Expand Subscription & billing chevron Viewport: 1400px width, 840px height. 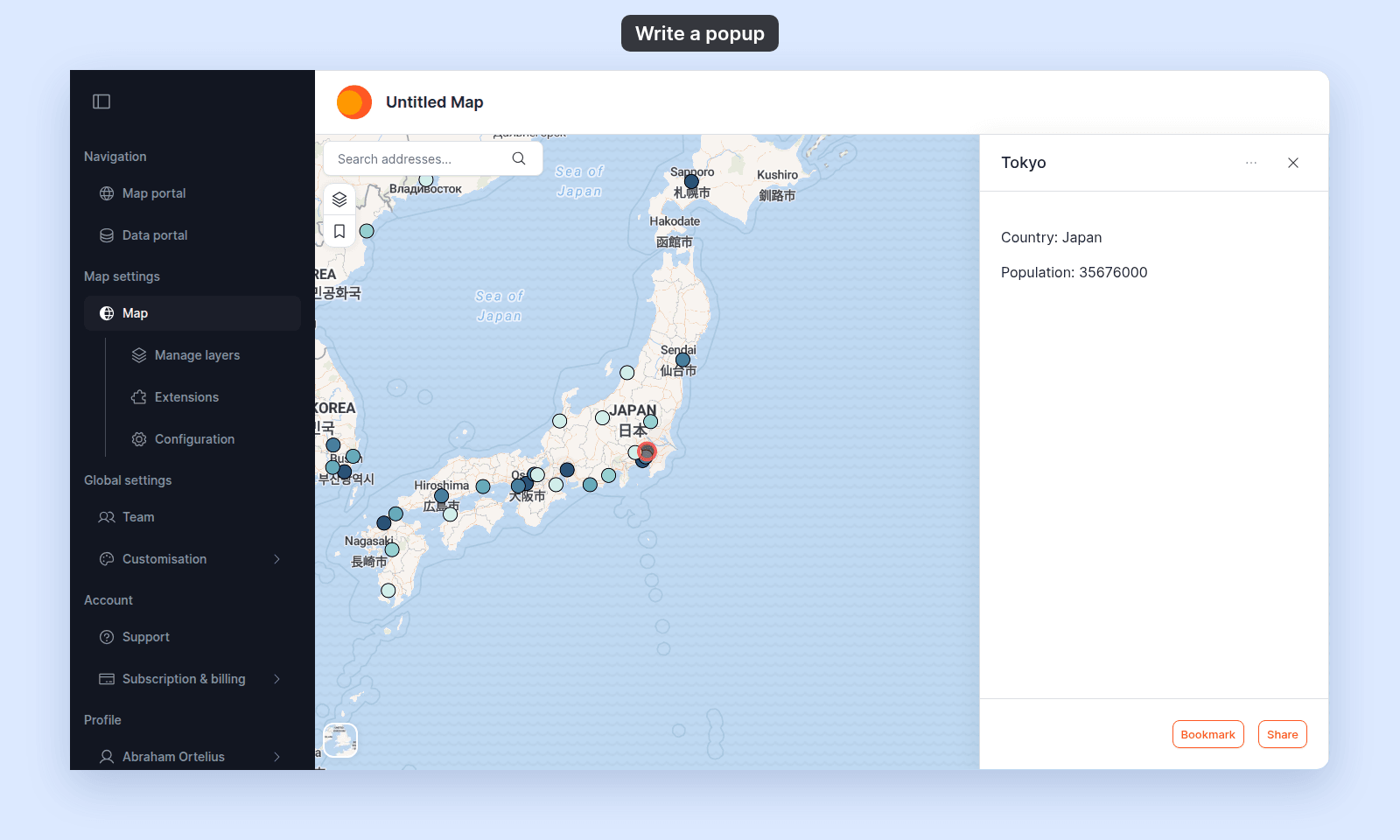(x=277, y=679)
